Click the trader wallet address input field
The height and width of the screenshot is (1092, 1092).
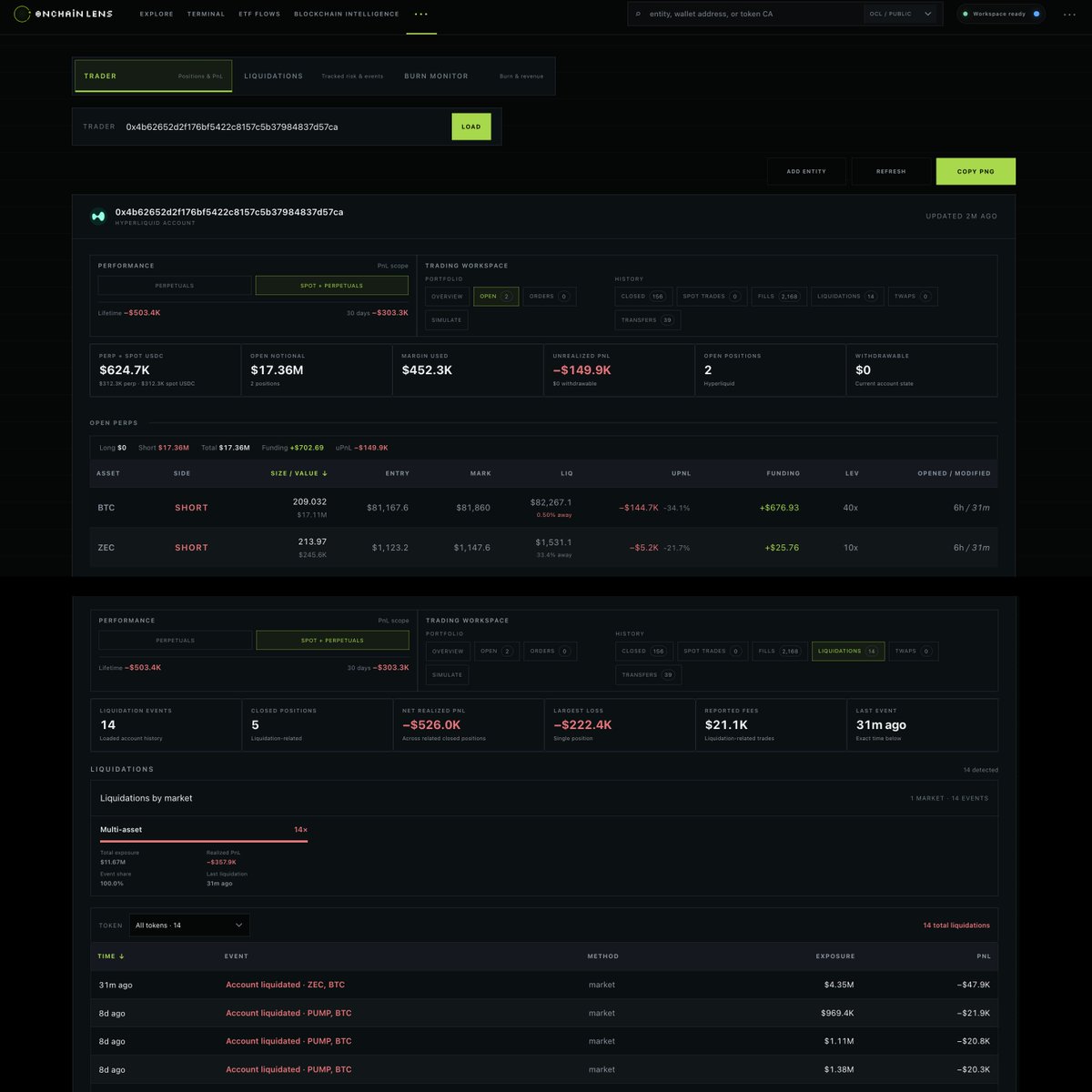click(x=284, y=126)
